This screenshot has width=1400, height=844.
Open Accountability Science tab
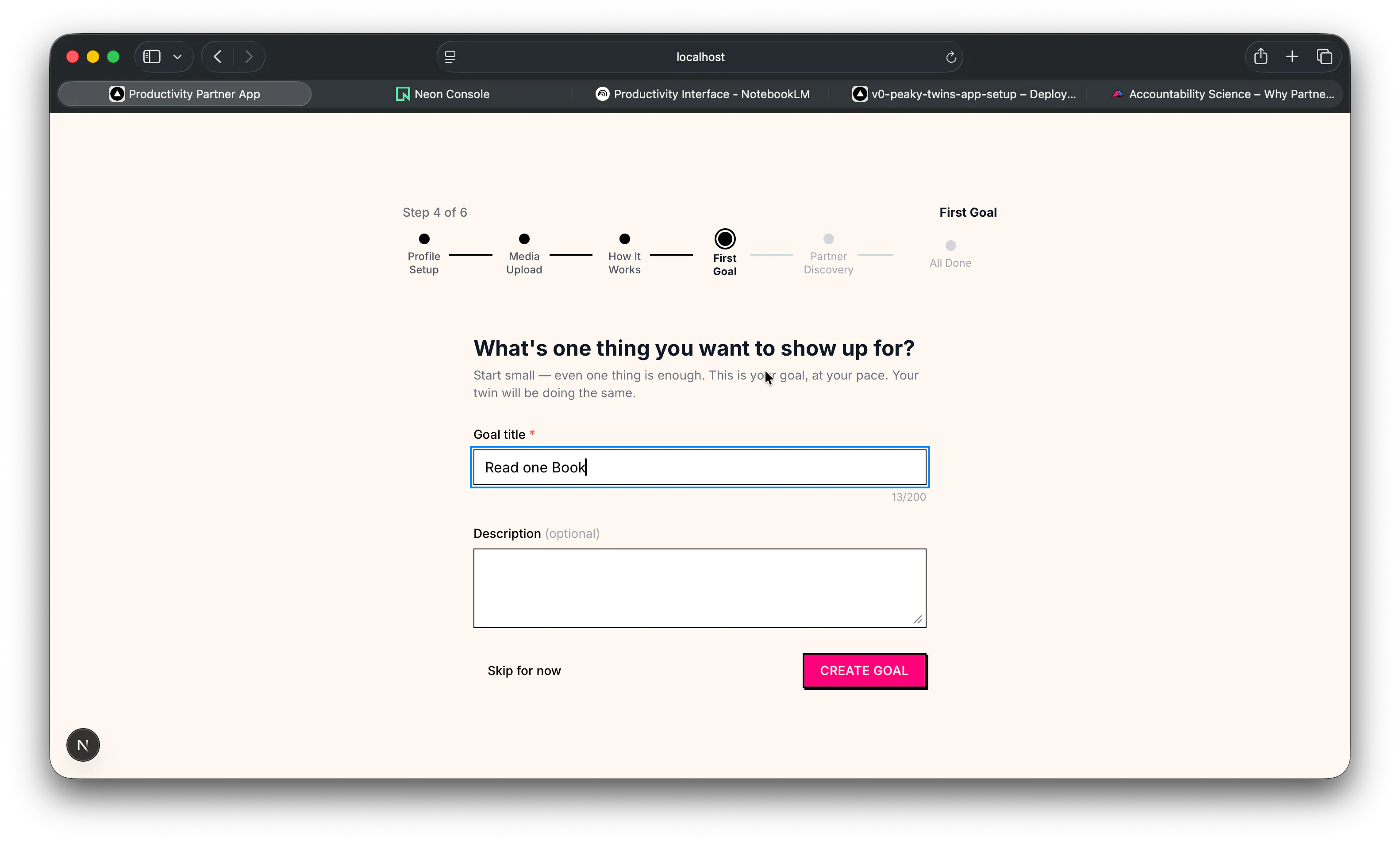1223,94
